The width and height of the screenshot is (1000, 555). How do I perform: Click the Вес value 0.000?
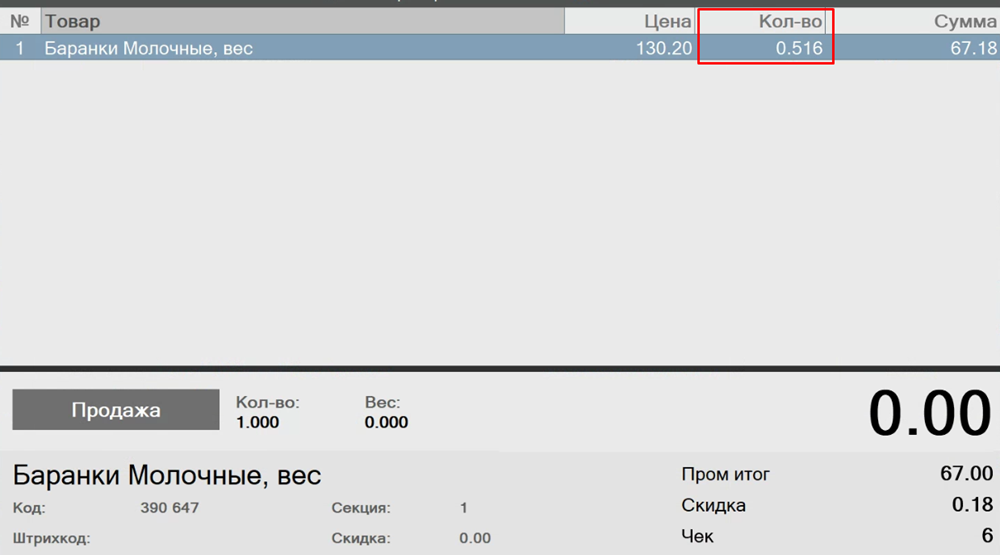pyautogui.click(x=386, y=422)
